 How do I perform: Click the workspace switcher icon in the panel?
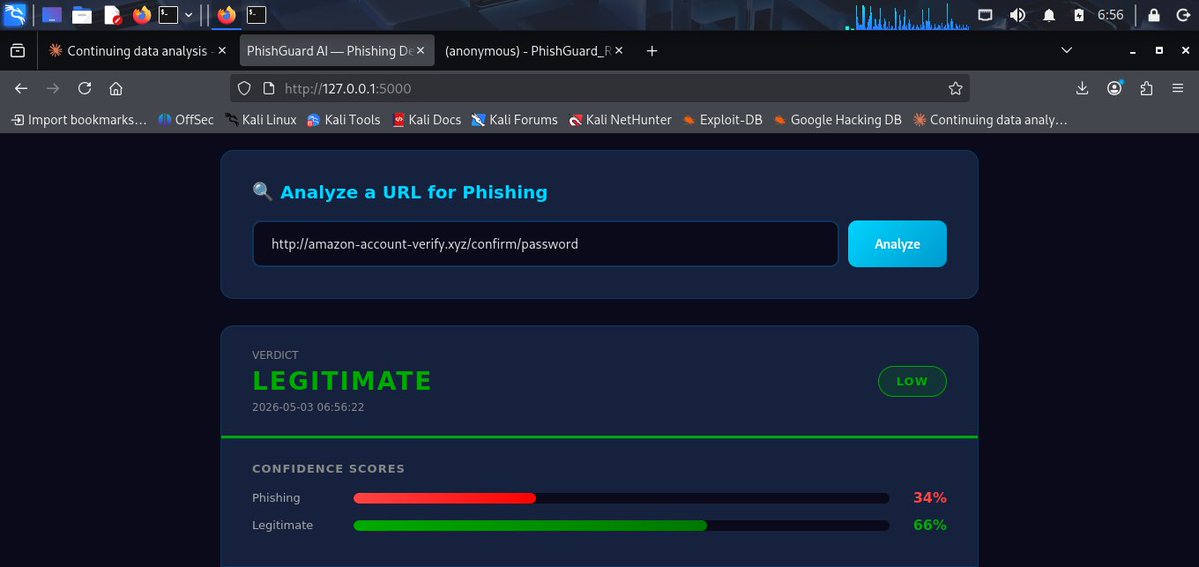[51, 15]
